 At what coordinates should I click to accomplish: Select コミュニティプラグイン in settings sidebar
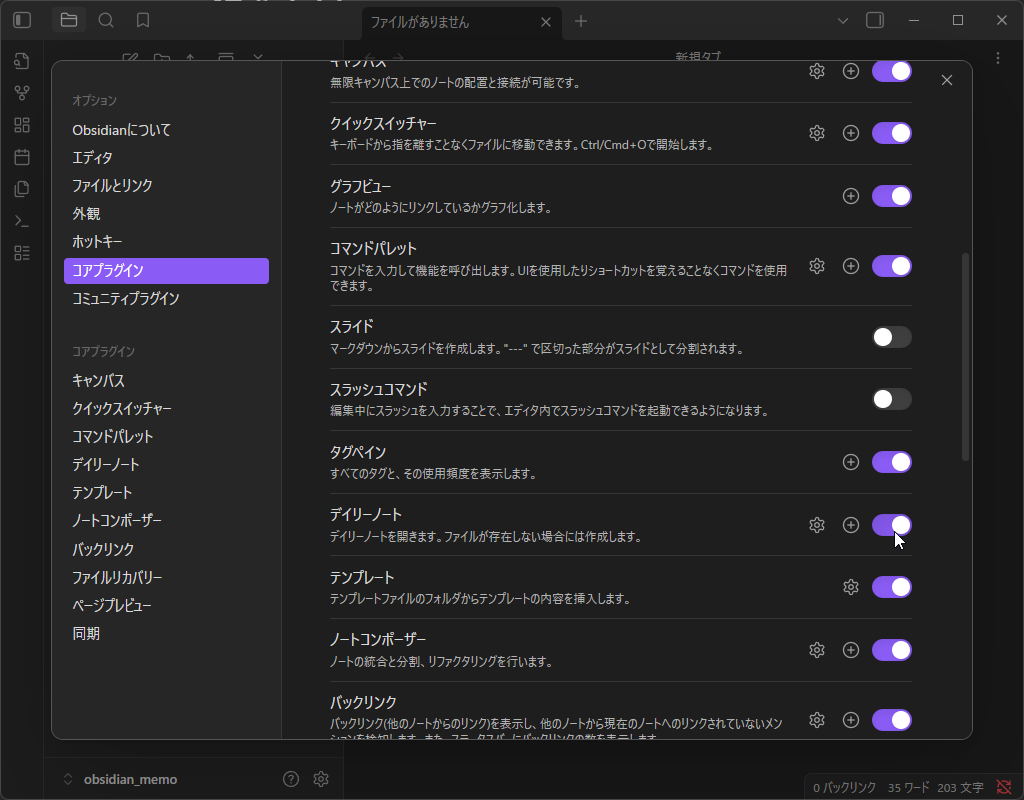tap(126, 298)
